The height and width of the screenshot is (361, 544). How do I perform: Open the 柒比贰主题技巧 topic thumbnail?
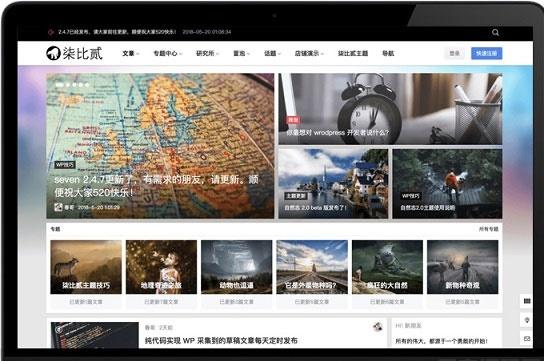86,267
